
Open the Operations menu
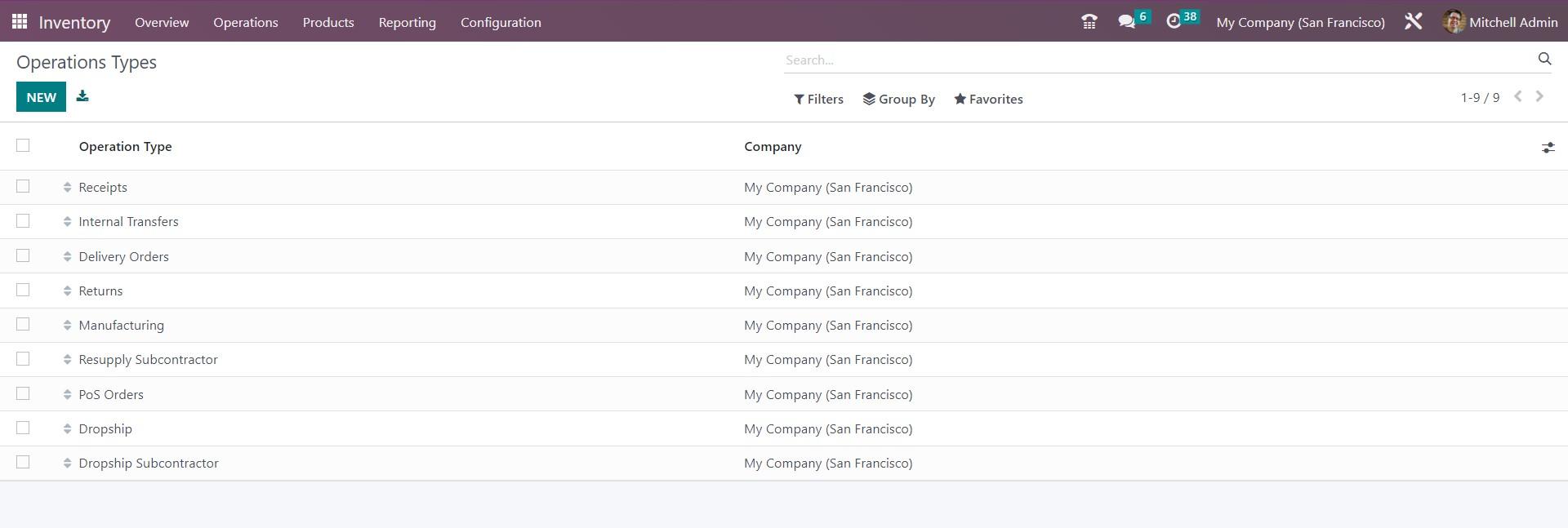[x=246, y=22]
